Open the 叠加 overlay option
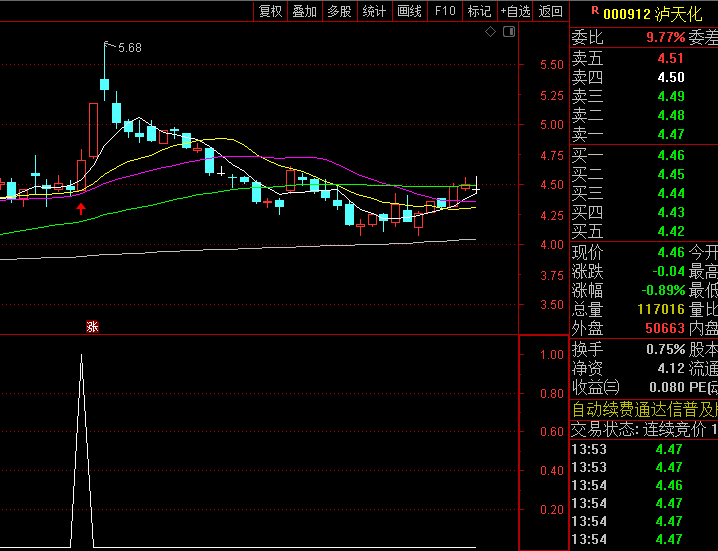 tap(304, 12)
